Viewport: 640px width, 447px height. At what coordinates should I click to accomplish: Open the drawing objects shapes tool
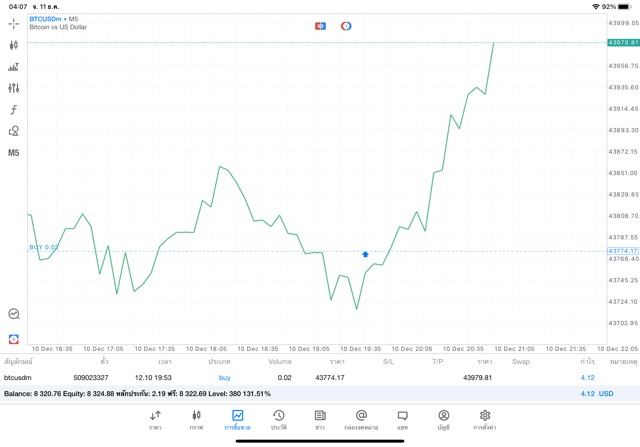(14, 131)
